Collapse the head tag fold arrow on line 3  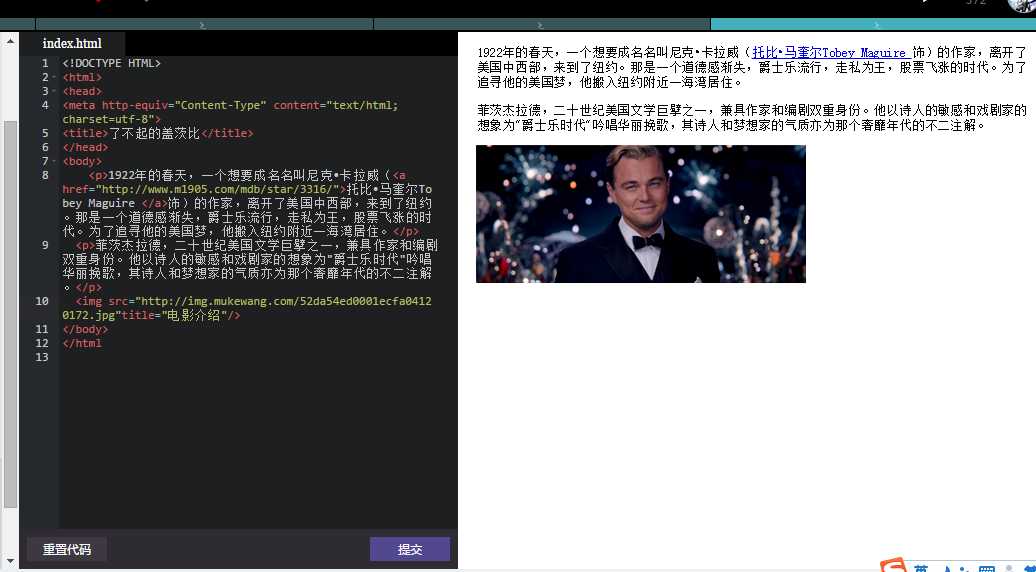click(54, 91)
